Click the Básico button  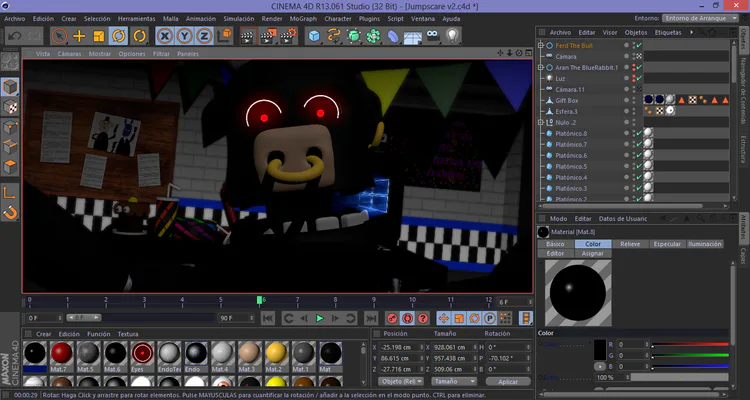tap(555, 244)
